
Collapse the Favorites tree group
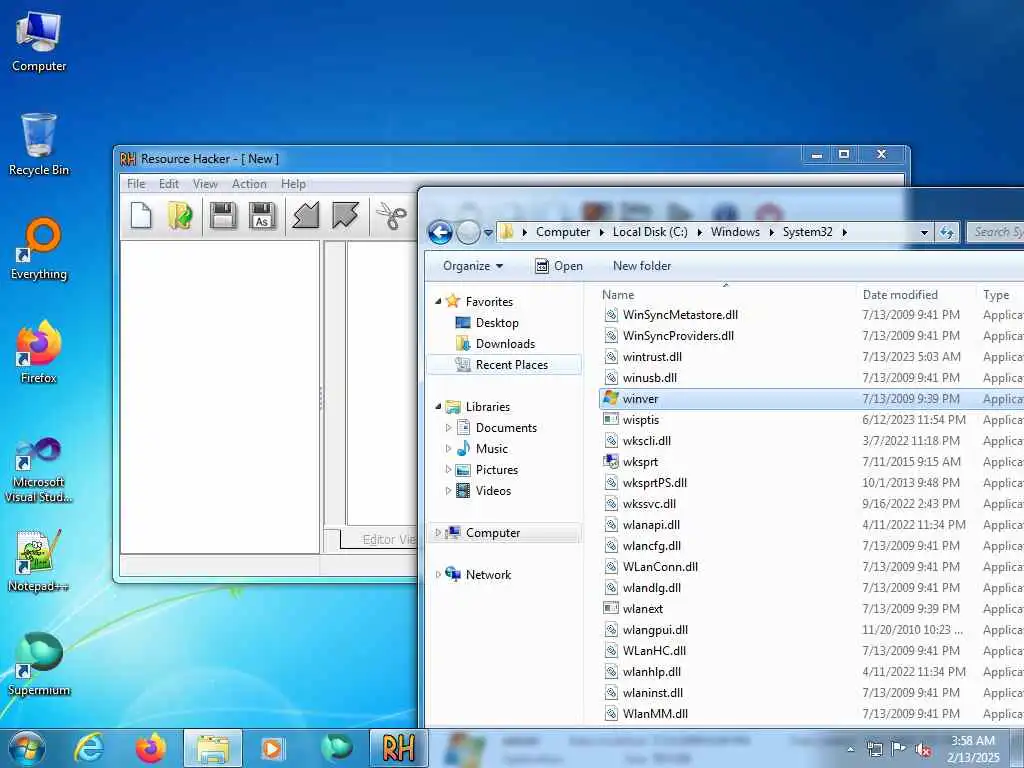point(438,302)
